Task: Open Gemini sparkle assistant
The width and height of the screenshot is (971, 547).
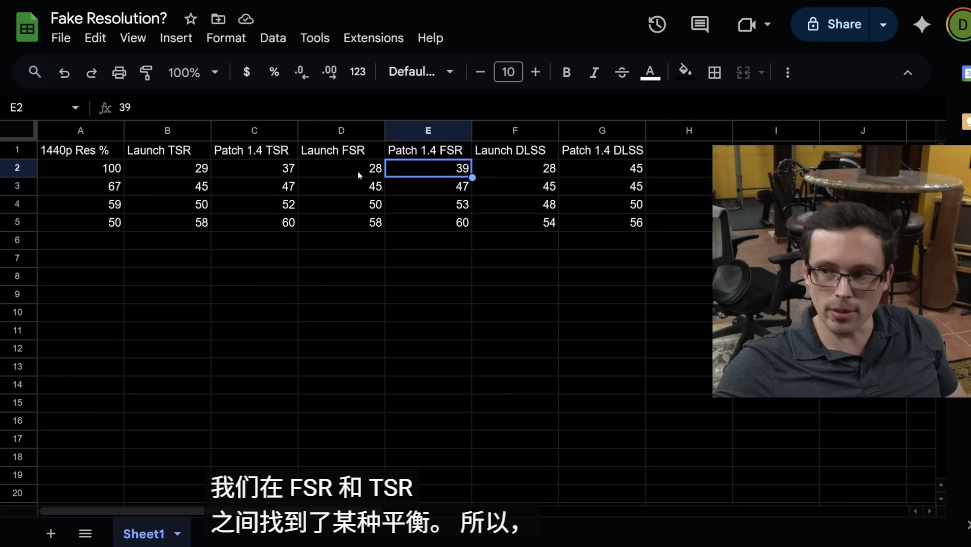Action: (x=921, y=24)
